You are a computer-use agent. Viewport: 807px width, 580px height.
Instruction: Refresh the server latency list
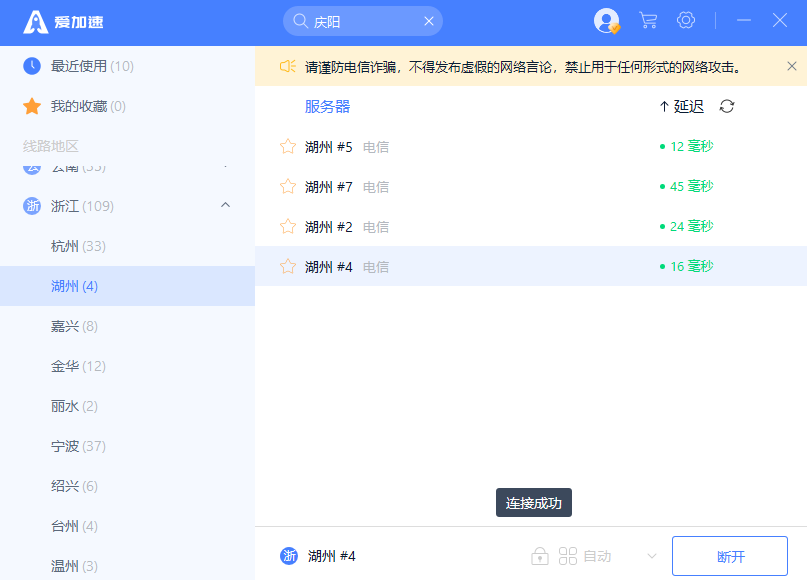coord(727,107)
